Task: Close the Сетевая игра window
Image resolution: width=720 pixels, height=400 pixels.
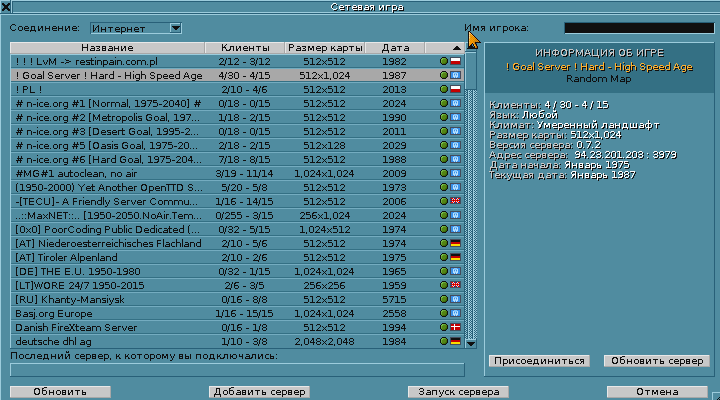Action: coord(6,6)
